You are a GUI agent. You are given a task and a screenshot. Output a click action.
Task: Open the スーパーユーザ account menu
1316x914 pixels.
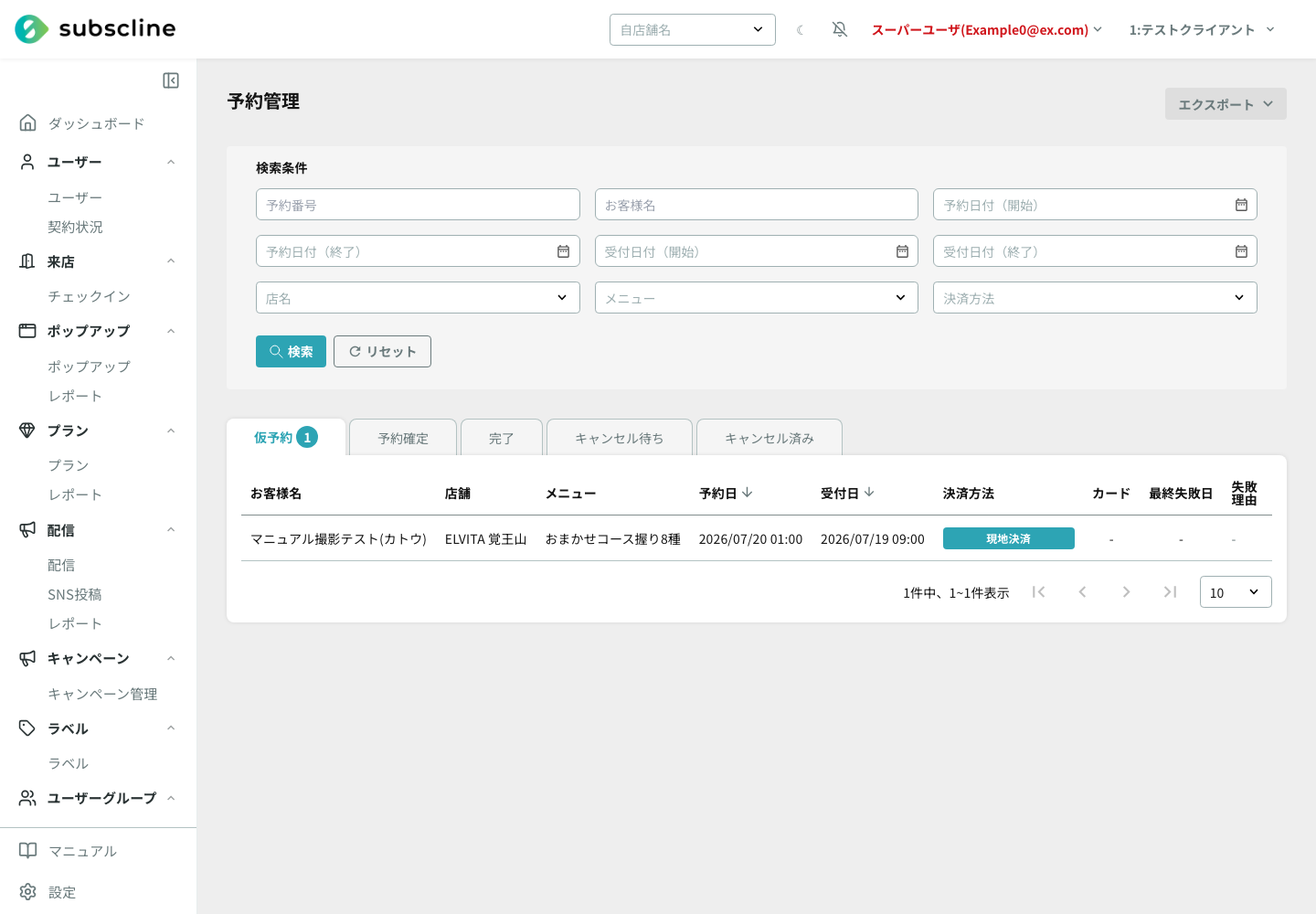[987, 30]
